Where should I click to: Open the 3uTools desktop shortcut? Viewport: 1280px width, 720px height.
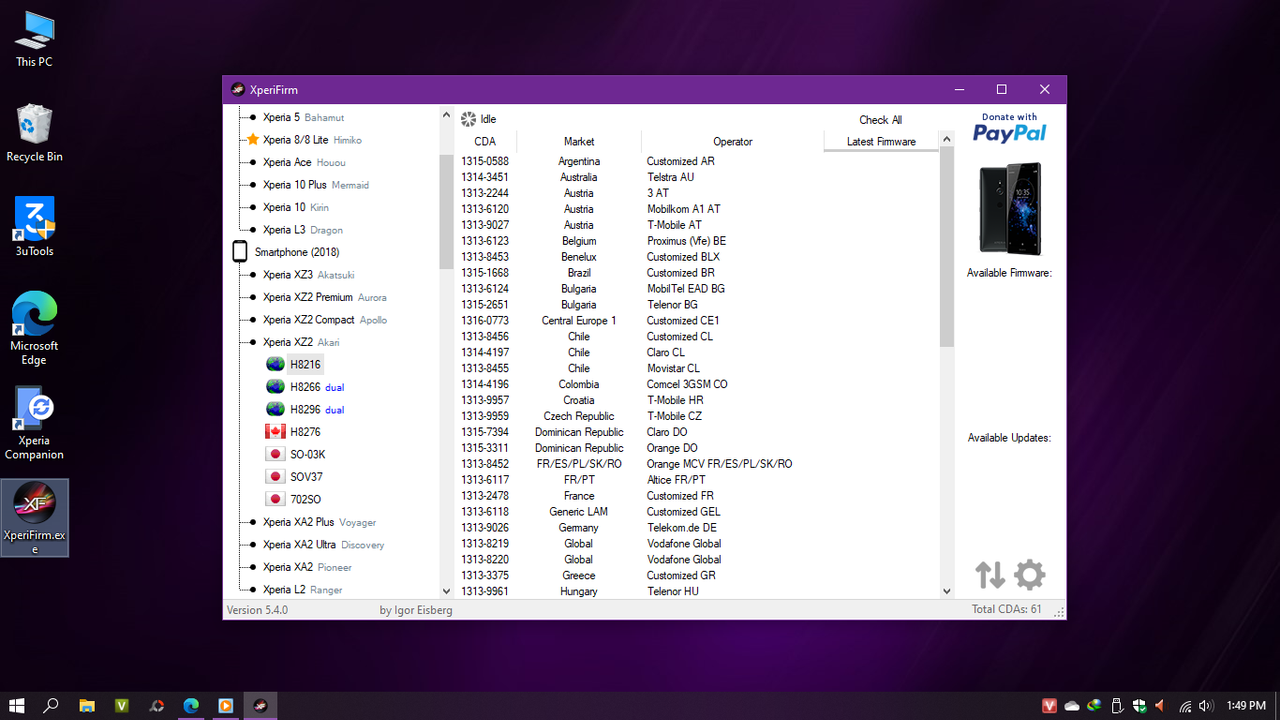click(x=34, y=227)
